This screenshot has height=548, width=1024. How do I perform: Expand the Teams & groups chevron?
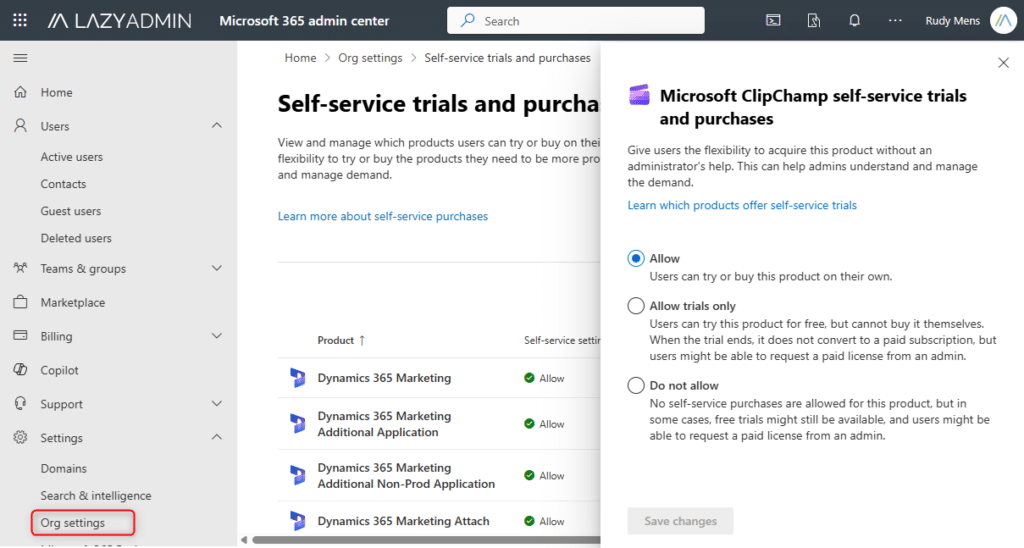(217, 268)
